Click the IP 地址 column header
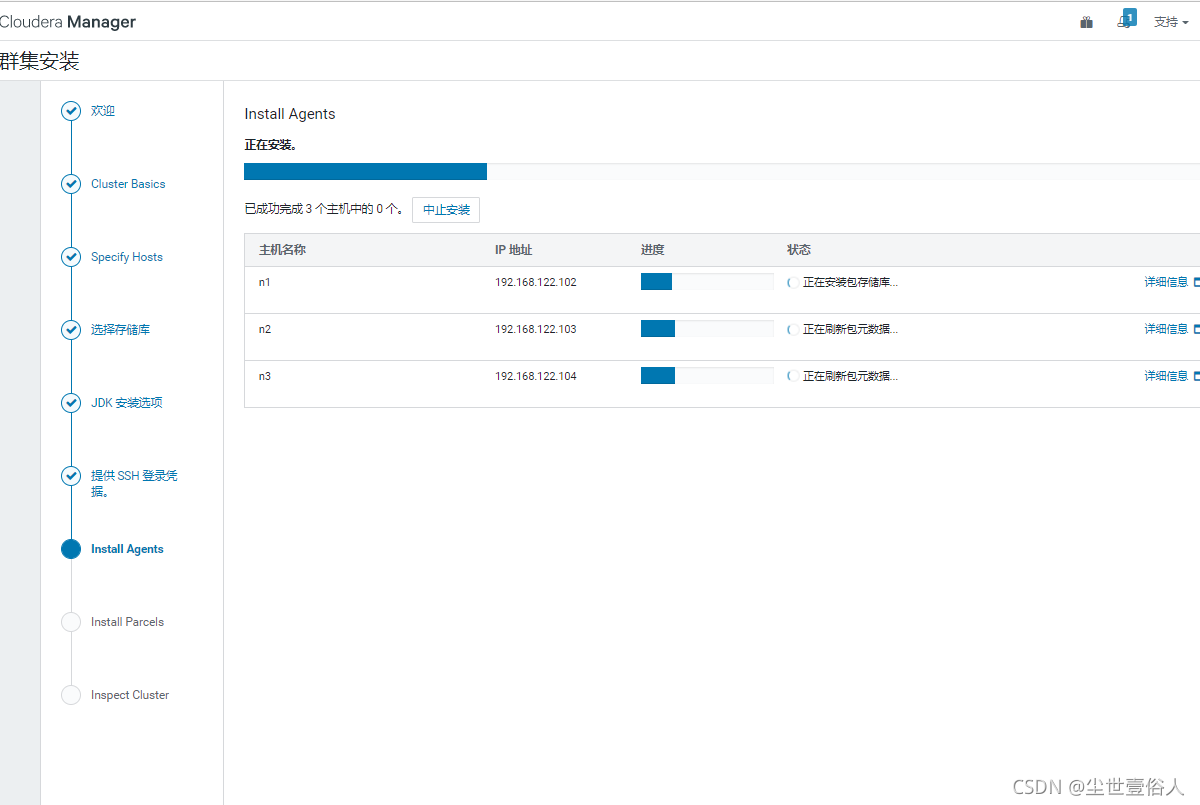Viewport: 1200px width, 805px height. pyautogui.click(x=513, y=250)
